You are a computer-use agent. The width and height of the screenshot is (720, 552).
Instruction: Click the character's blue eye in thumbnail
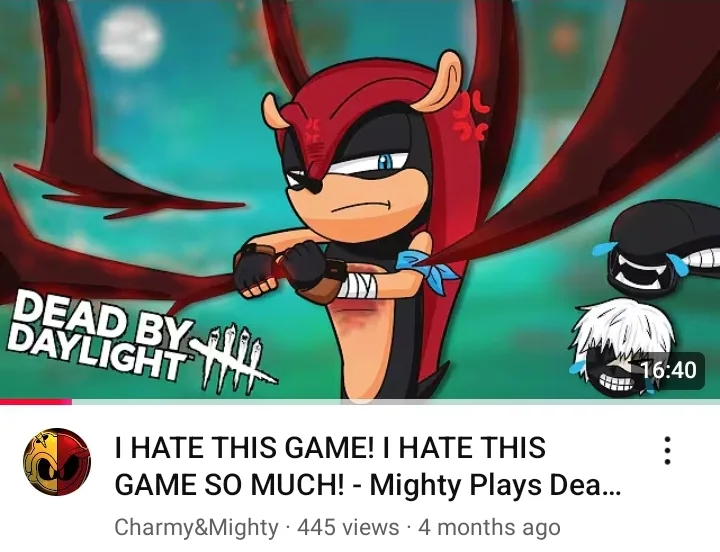(x=385, y=161)
